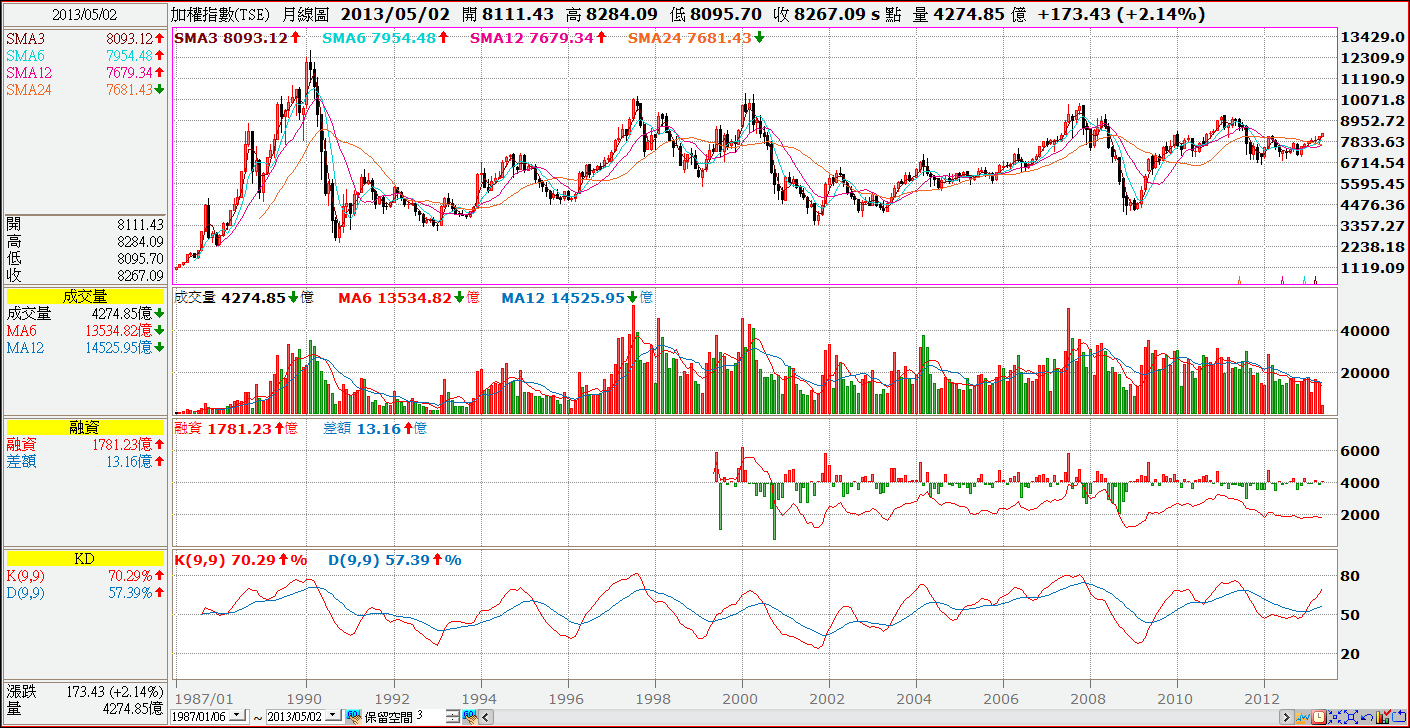1410x728 pixels.
Task: Click the SMA6 7954.48 legend label
Action: [x=385, y=38]
